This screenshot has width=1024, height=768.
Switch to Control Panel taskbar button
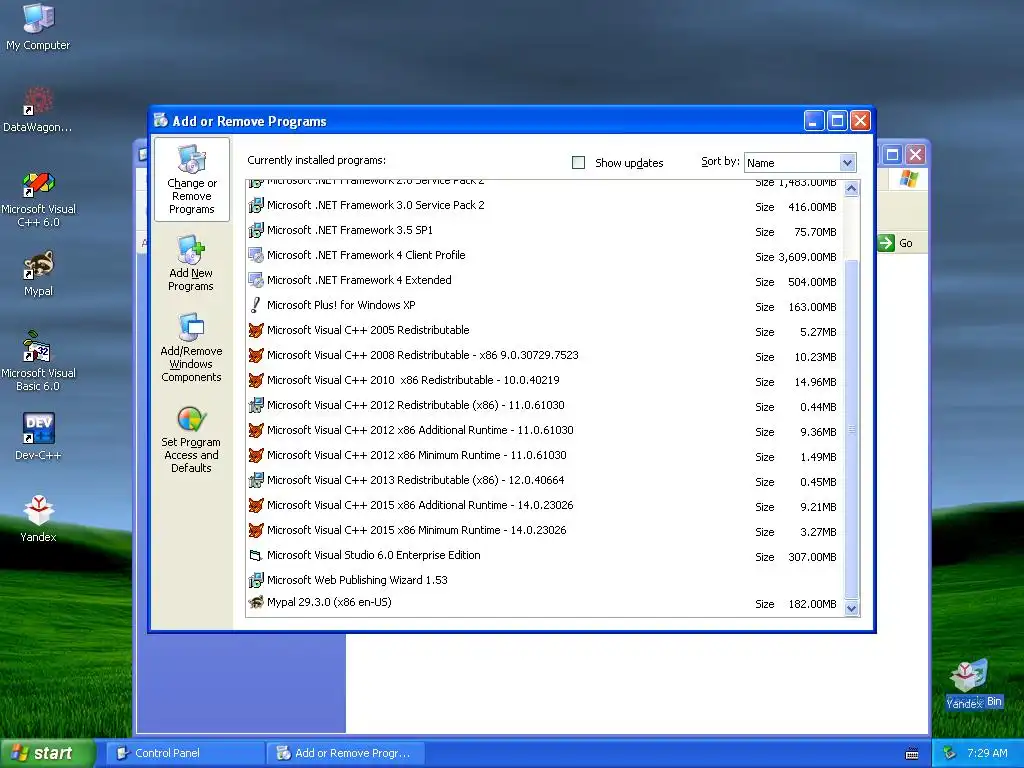coord(185,753)
